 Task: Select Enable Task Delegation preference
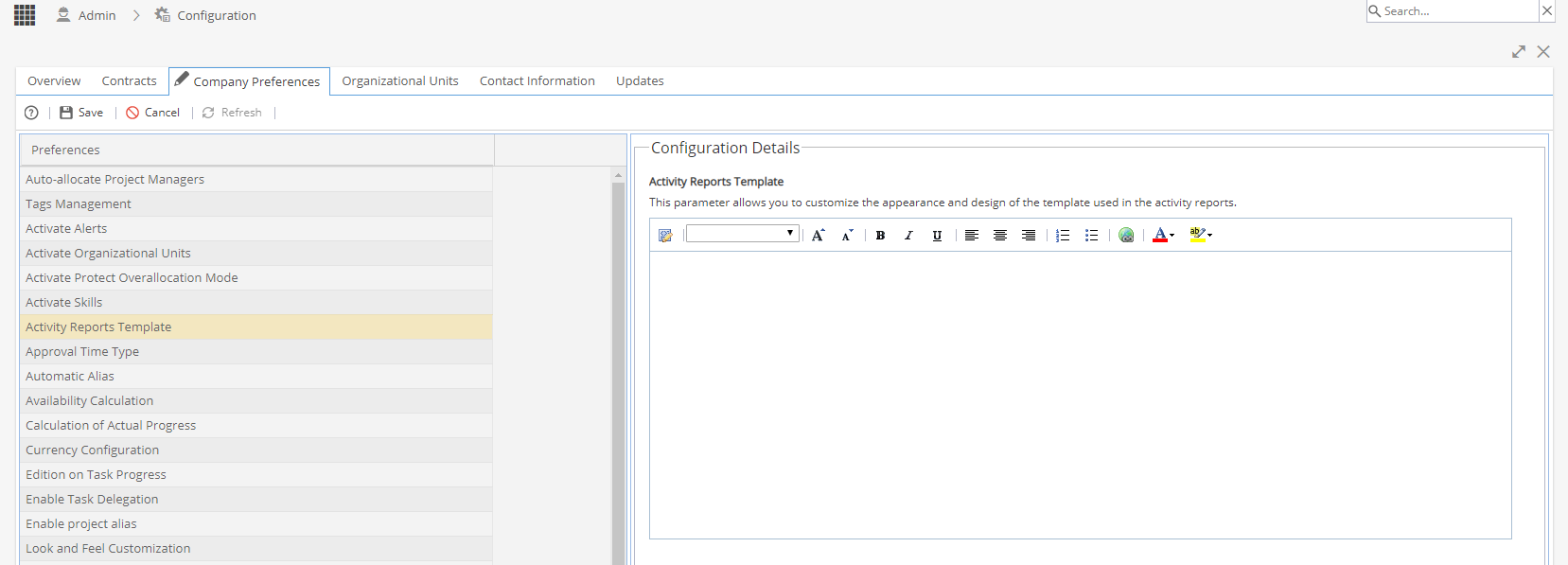(255, 499)
